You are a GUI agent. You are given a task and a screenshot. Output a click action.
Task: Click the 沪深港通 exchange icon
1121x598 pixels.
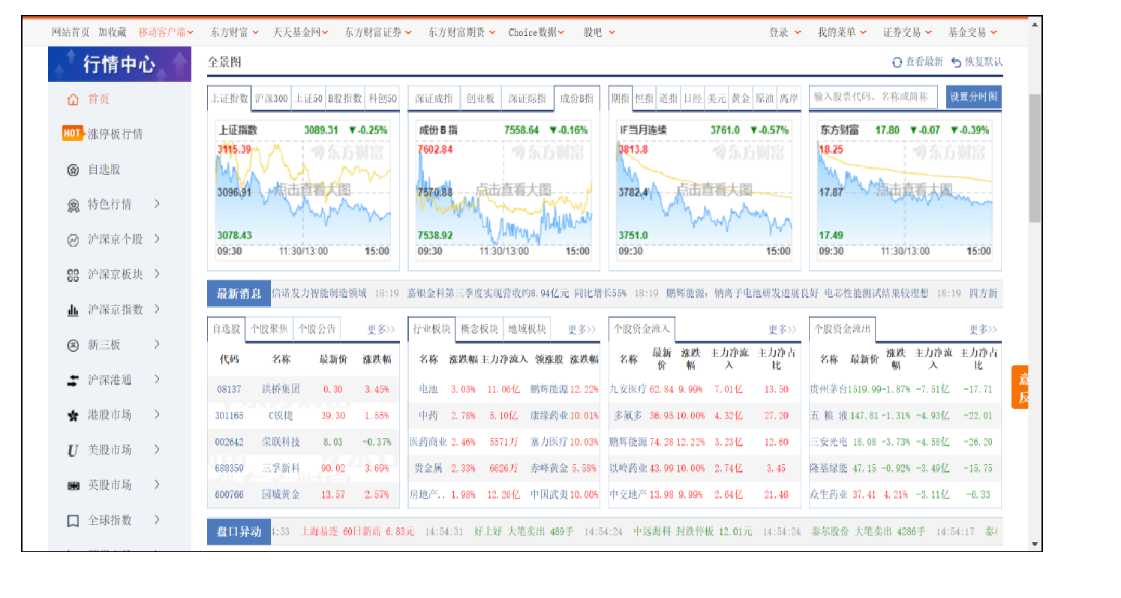(x=73, y=381)
